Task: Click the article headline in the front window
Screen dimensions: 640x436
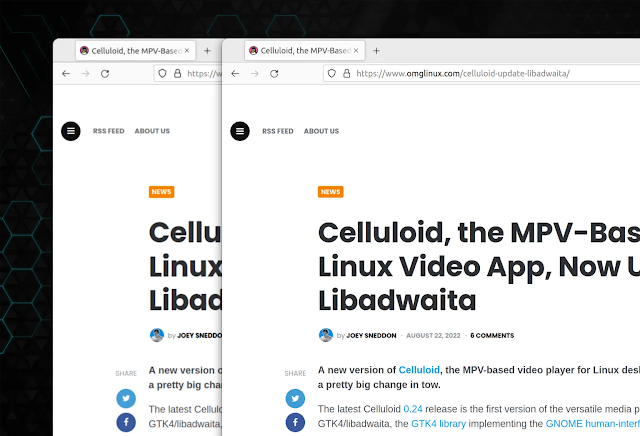Action: coord(479,266)
